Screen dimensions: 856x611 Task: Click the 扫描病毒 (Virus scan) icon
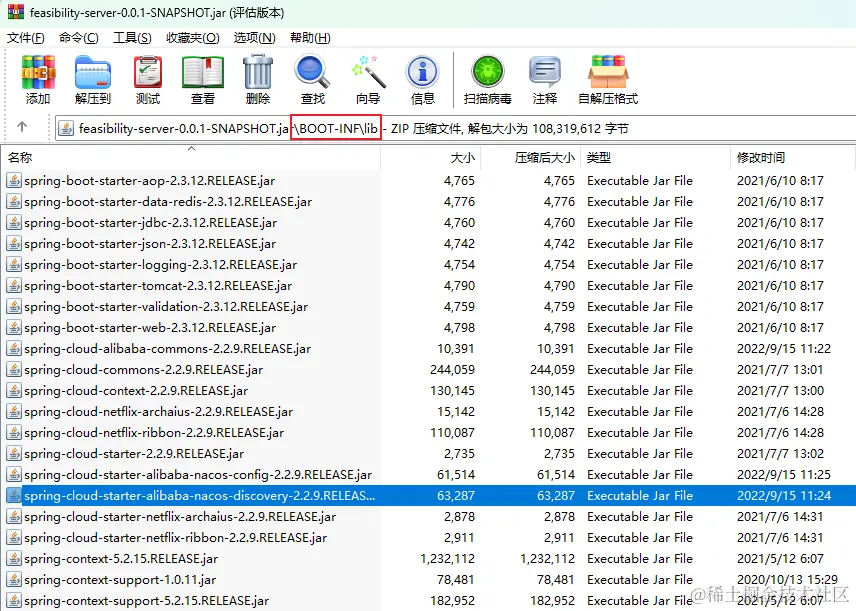pyautogui.click(x=488, y=72)
